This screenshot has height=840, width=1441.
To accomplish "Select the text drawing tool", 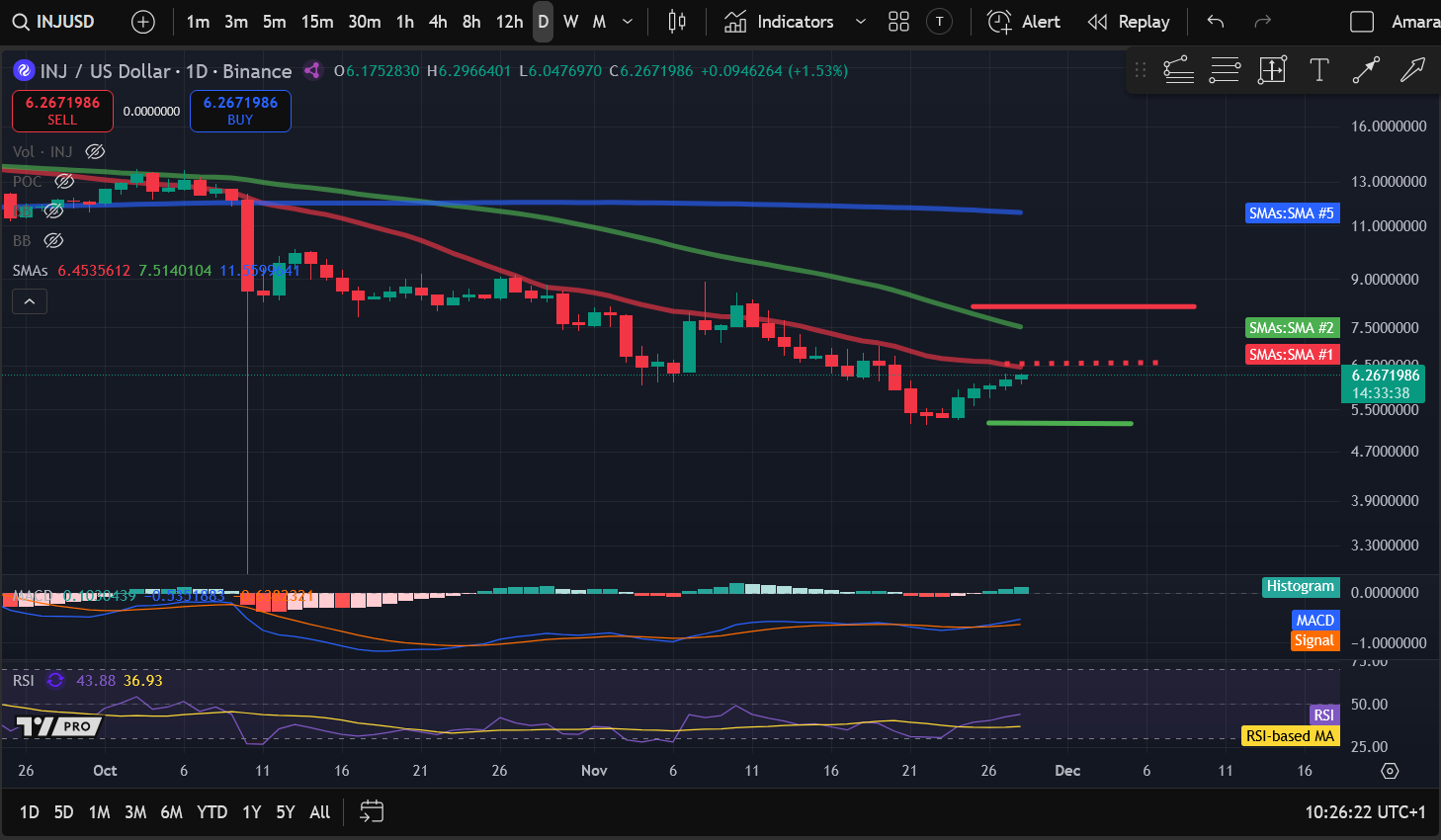I will (x=1318, y=70).
